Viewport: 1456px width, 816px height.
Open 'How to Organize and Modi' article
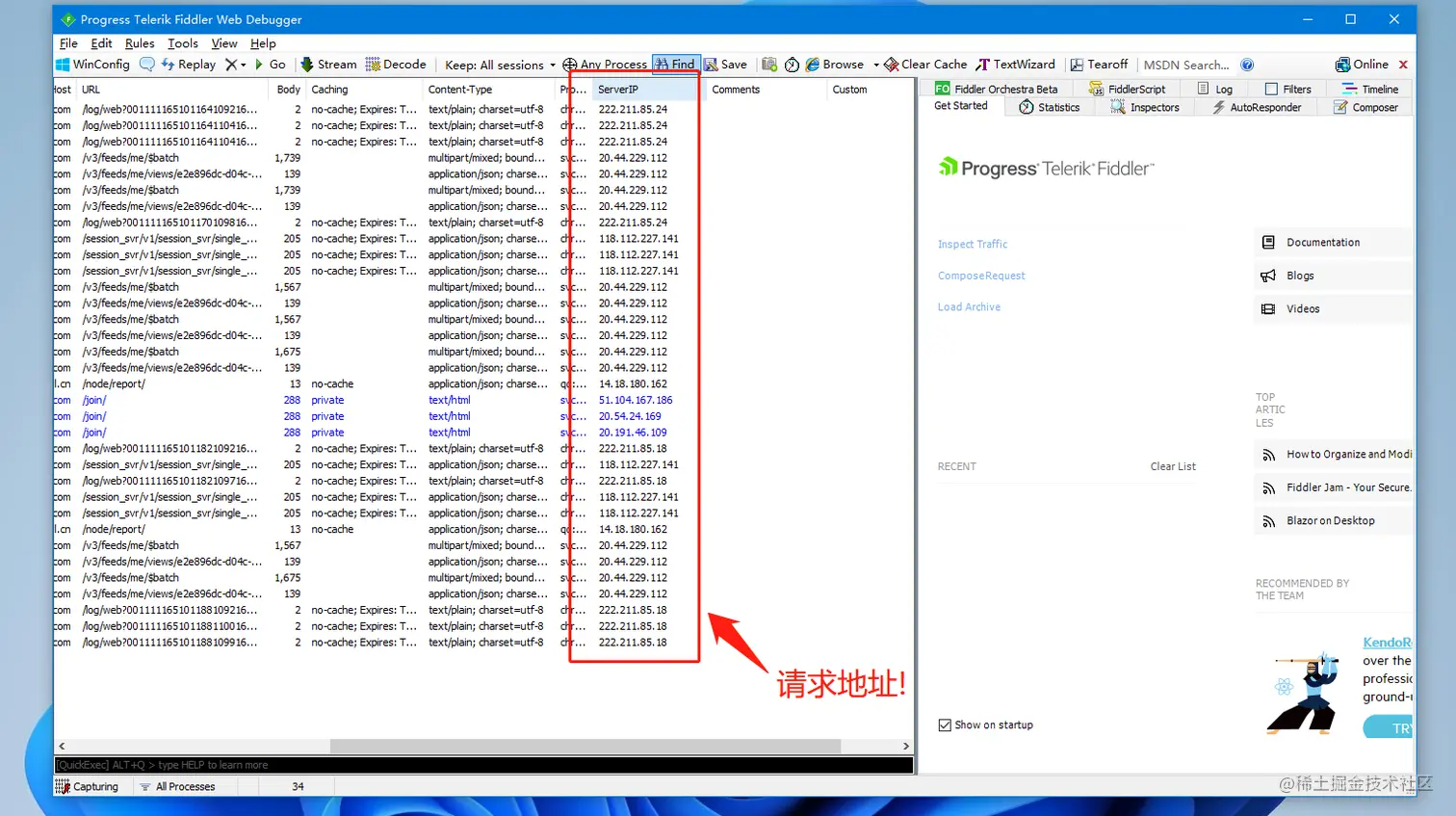point(1335,454)
